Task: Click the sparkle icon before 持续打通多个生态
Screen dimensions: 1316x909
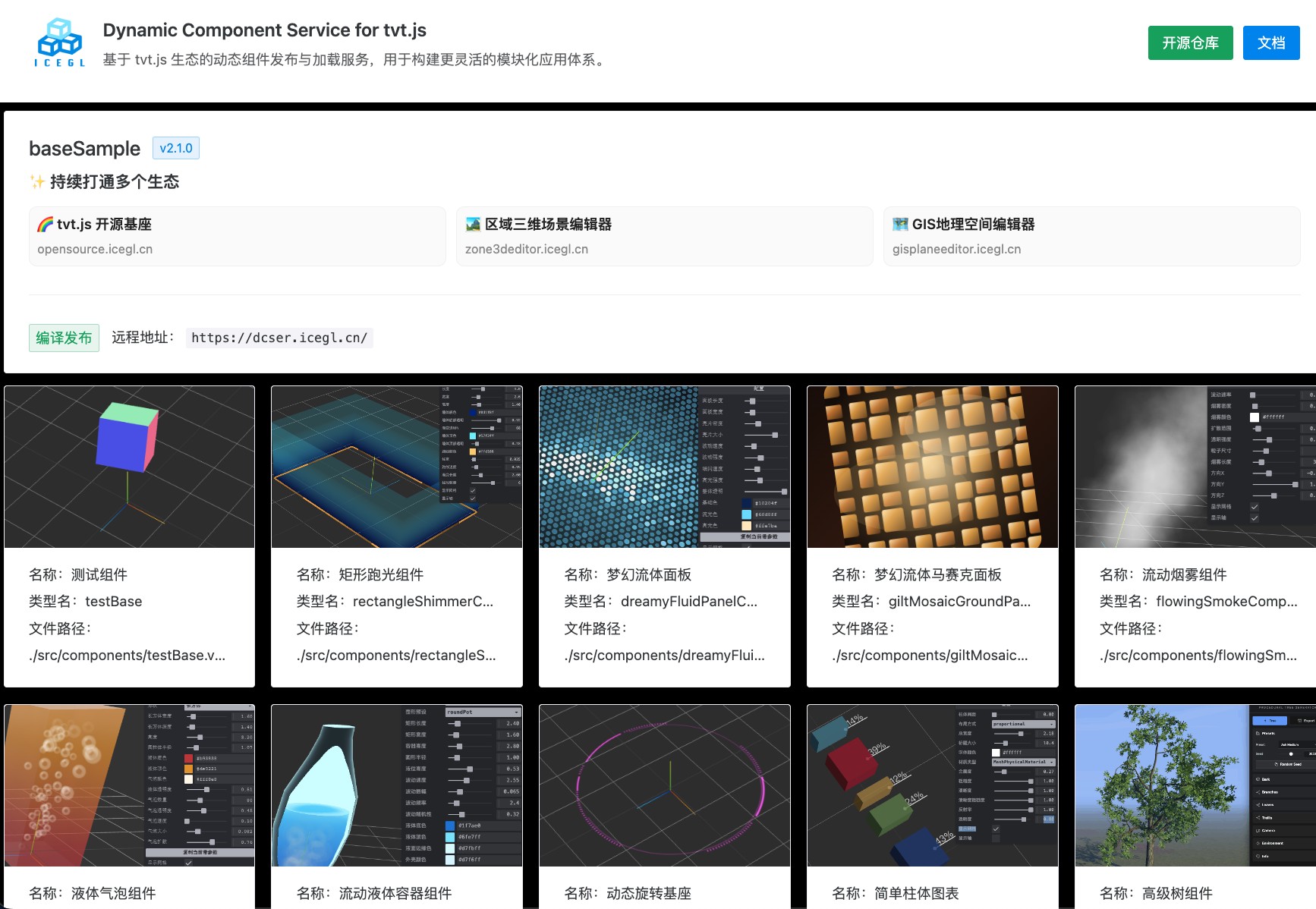Action: pos(36,182)
